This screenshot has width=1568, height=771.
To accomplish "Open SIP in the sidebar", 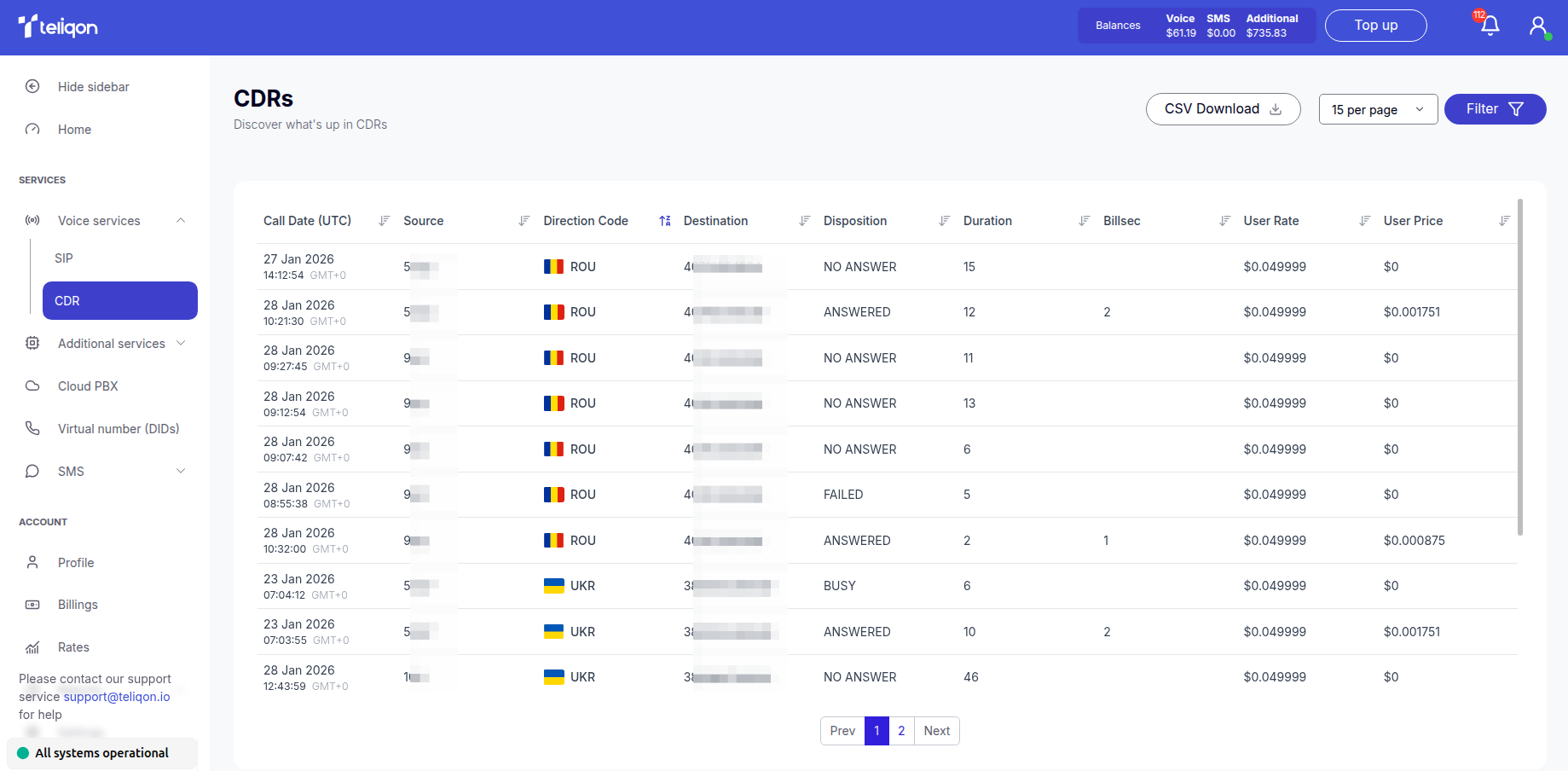I will pos(64,258).
